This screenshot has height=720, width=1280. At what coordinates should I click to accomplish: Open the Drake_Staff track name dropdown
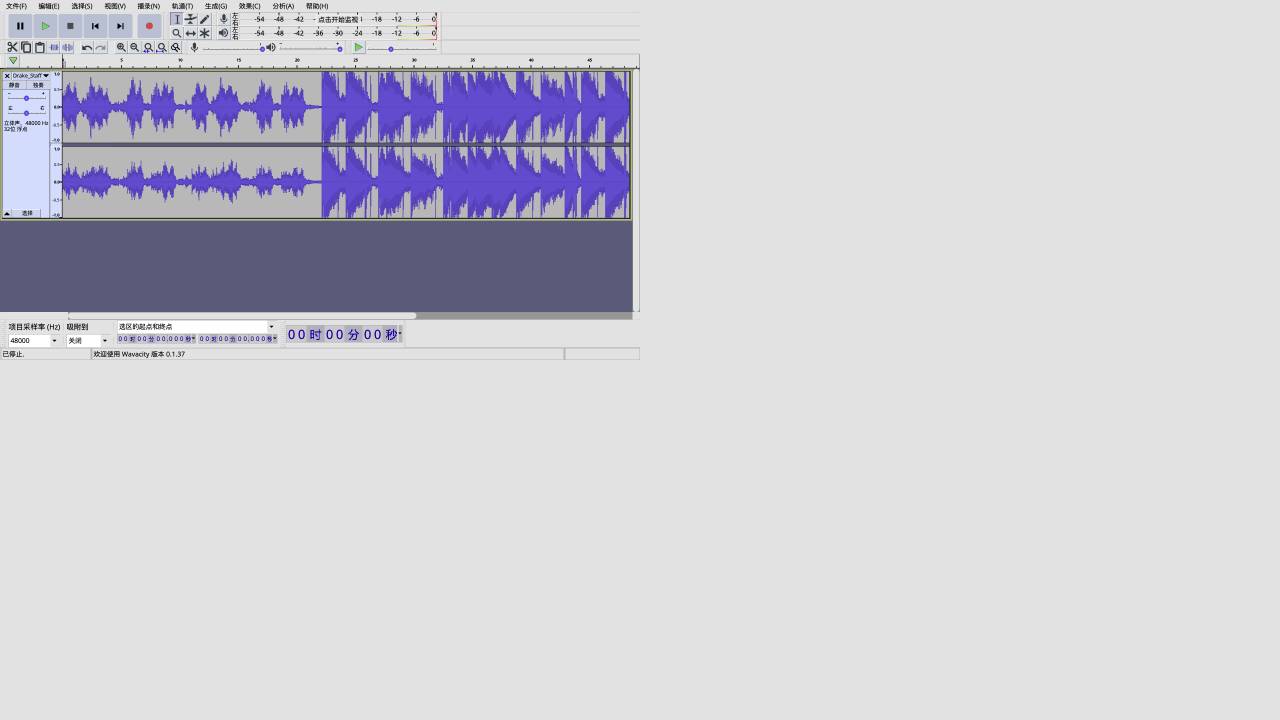click(31, 76)
